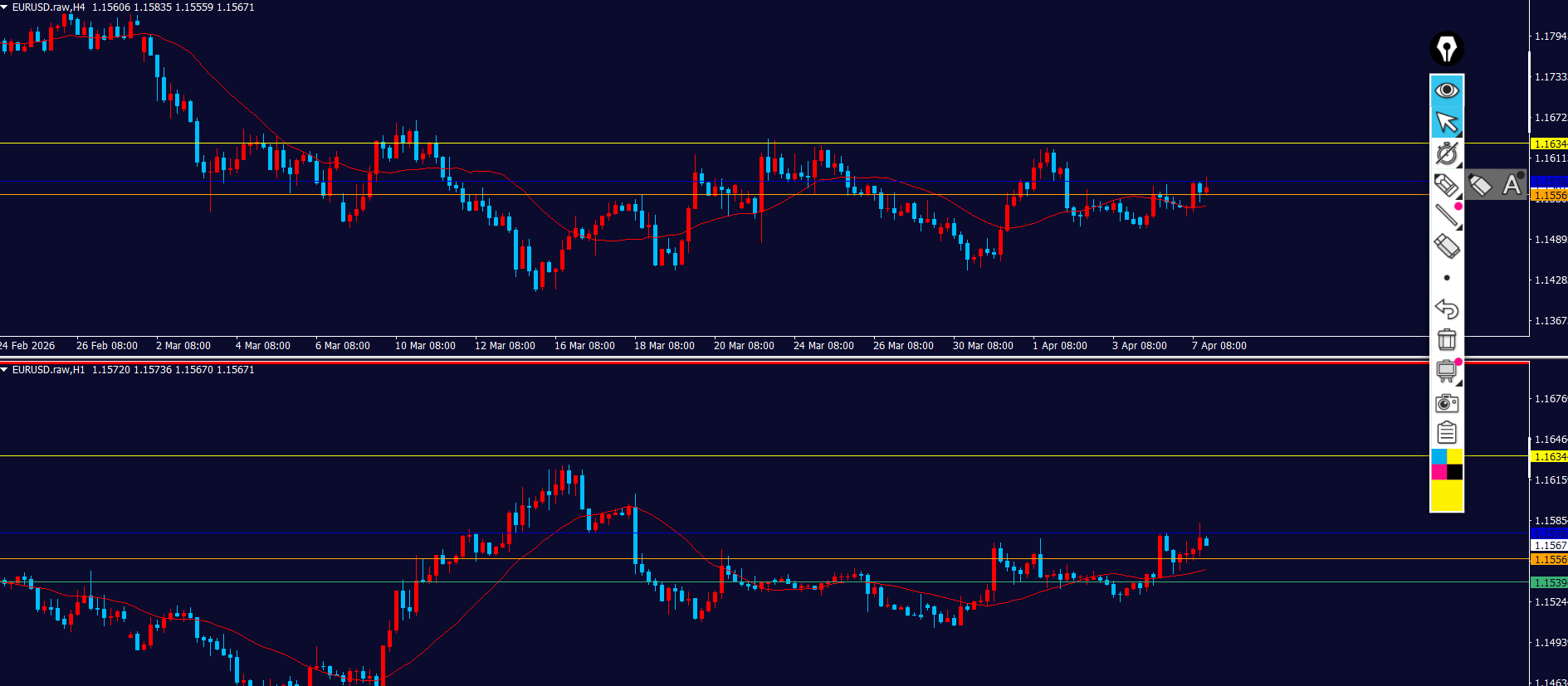Pick the cyan color swatch
This screenshot has height=686, width=1568.
click(1439, 457)
